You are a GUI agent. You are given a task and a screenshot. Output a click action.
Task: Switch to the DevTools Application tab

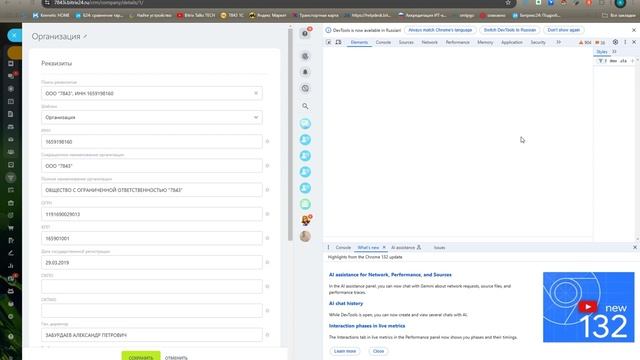pyautogui.click(x=512, y=42)
